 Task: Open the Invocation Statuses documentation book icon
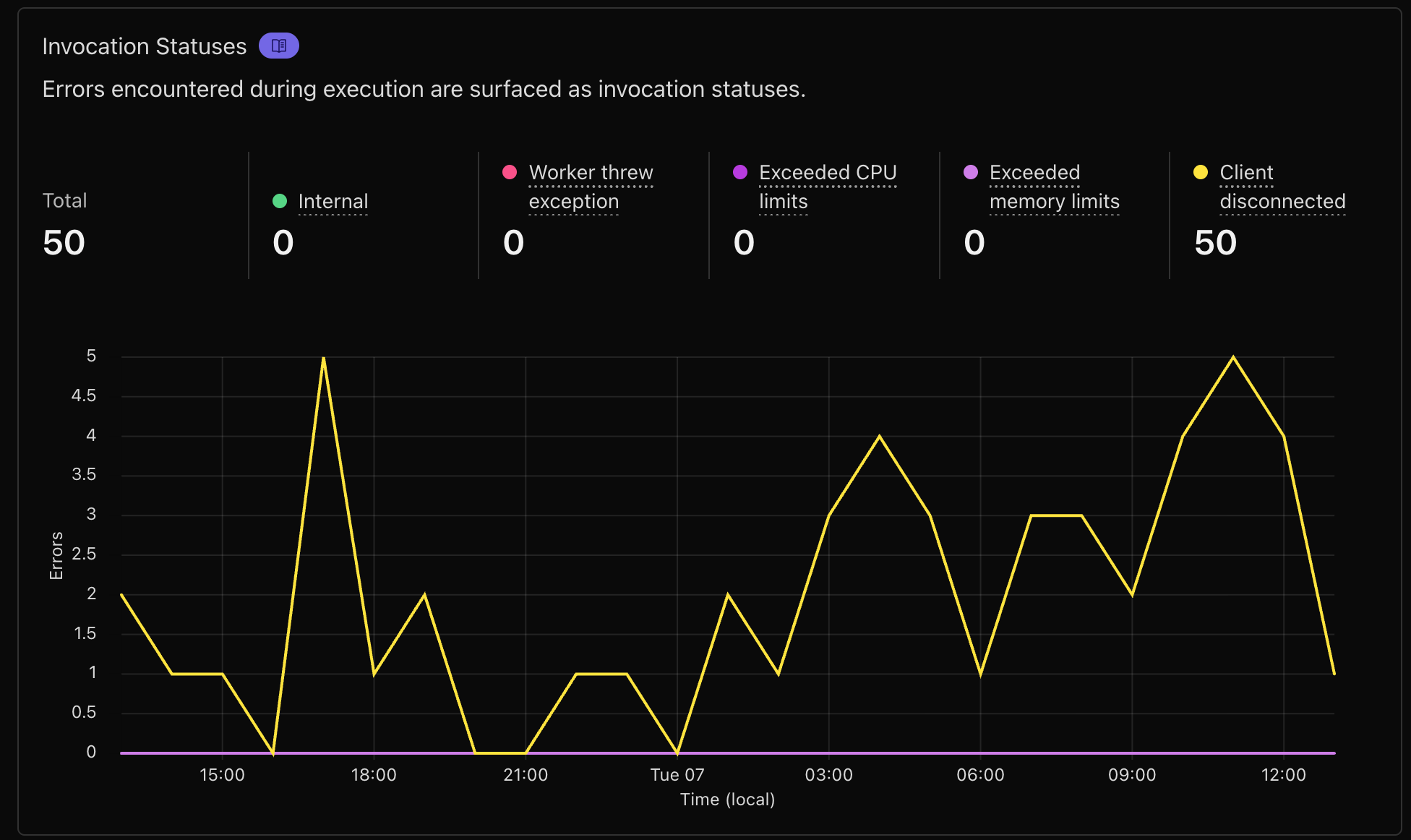coord(278,46)
